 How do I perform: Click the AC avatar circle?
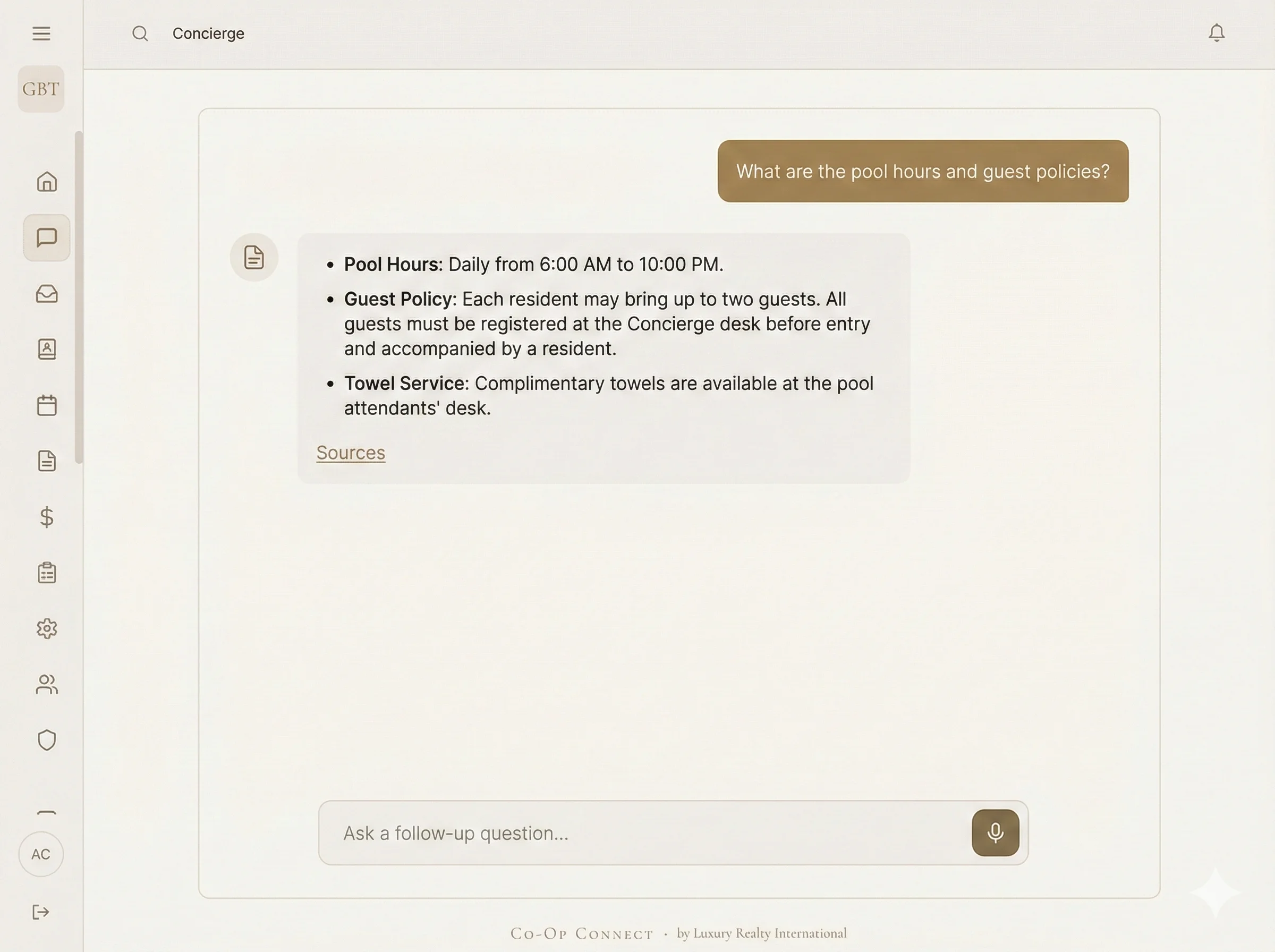point(41,855)
